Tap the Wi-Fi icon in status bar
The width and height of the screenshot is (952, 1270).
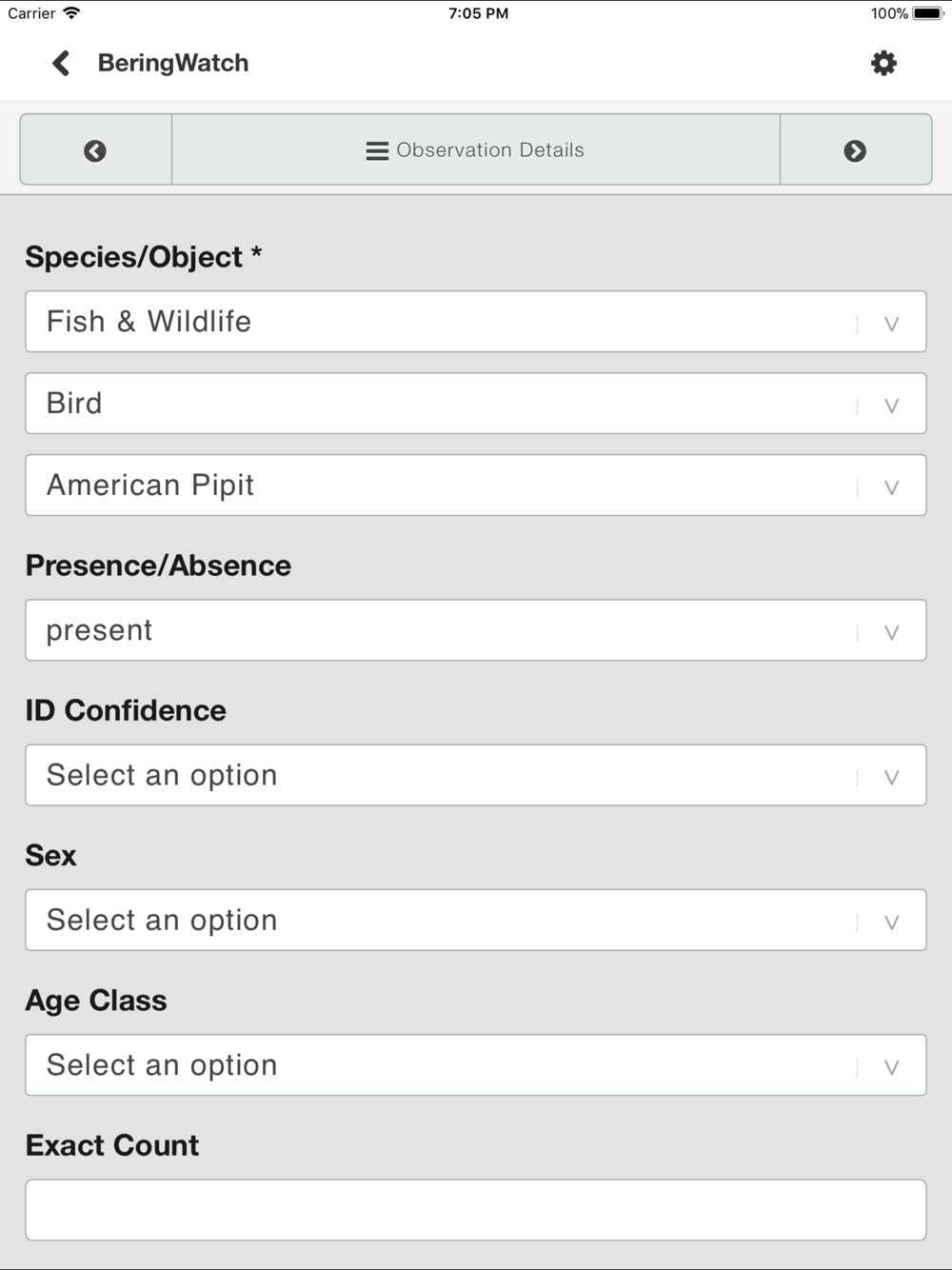71,13
